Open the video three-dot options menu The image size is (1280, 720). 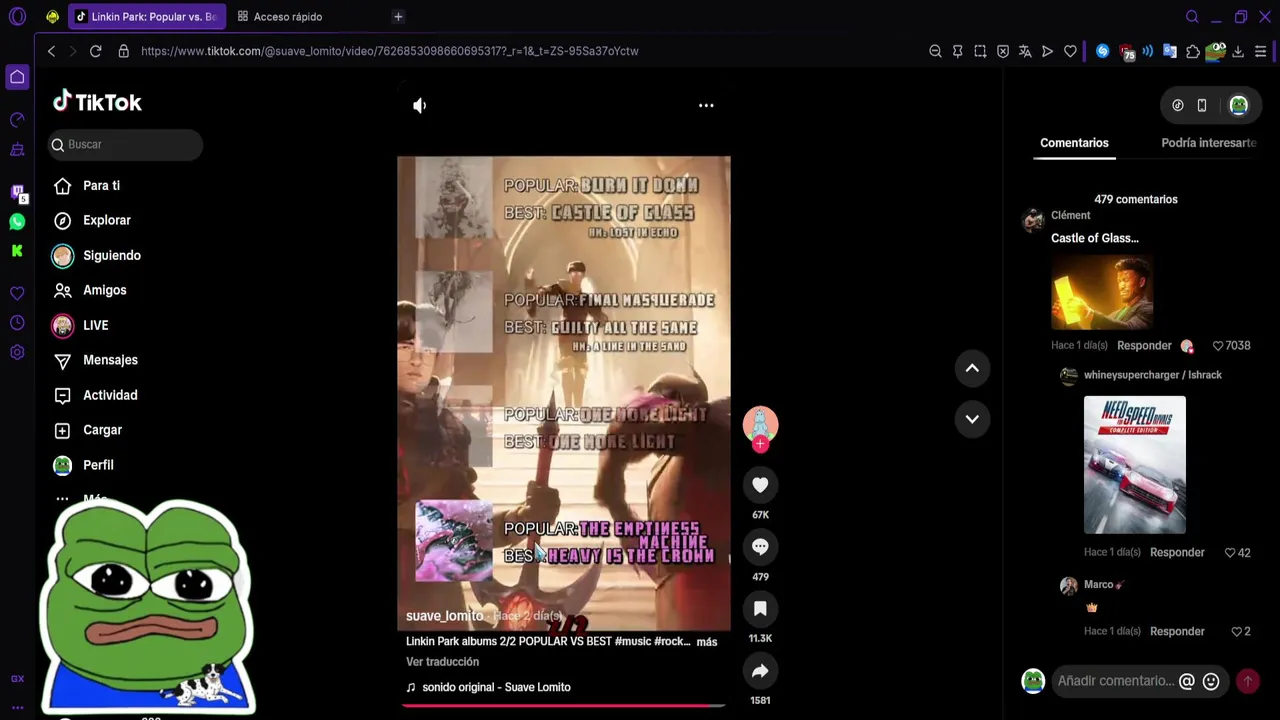coord(706,105)
